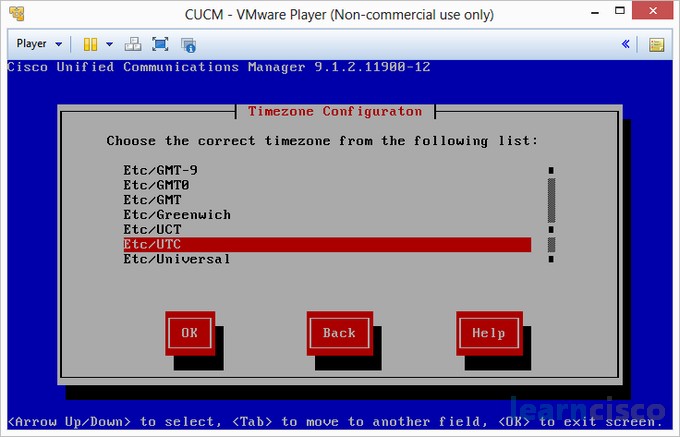Click the VMware icon in title bar
Image resolution: width=680 pixels, height=437 pixels.
(13, 15)
